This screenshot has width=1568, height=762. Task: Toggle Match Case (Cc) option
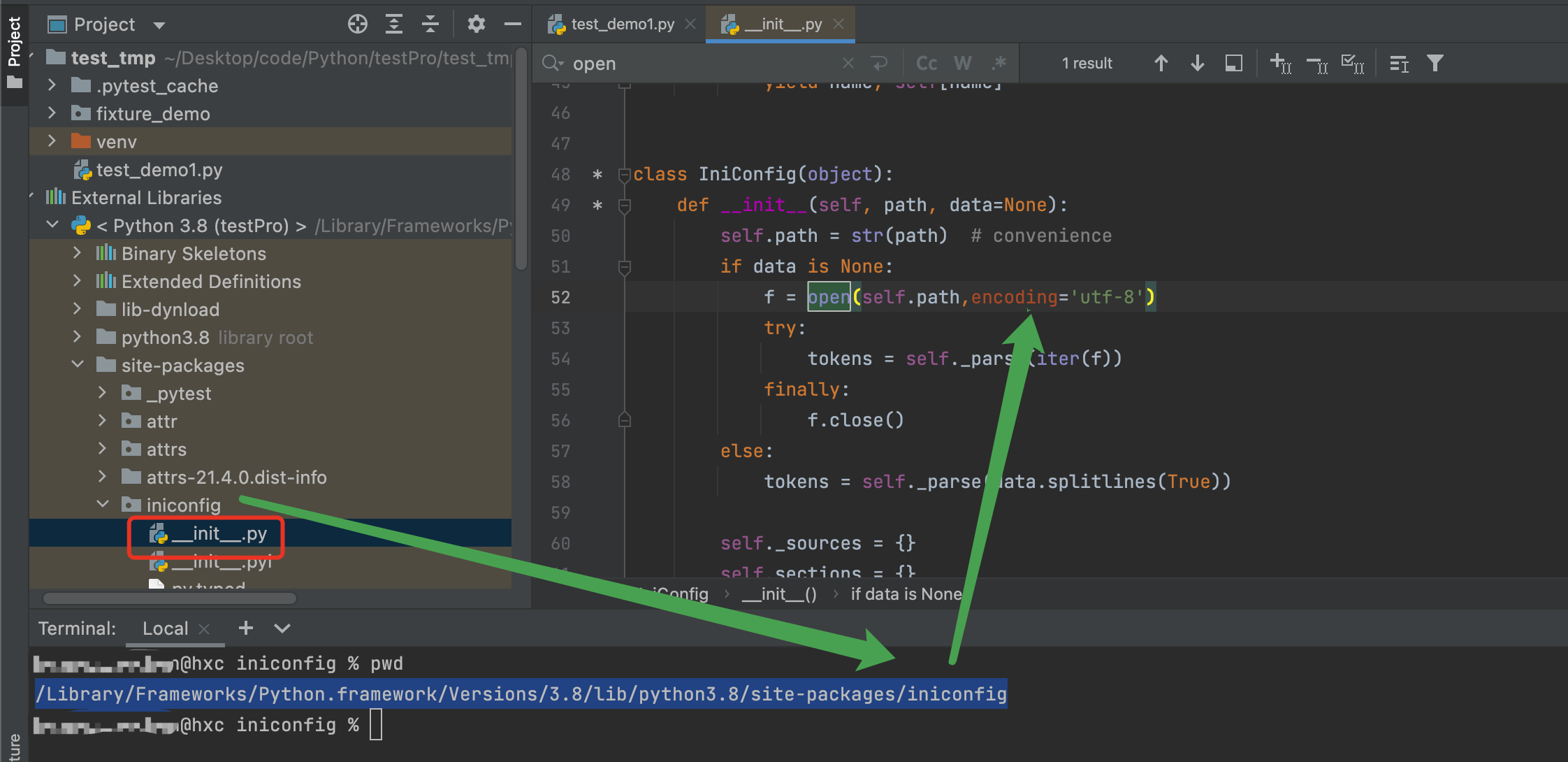coord(927,64)
